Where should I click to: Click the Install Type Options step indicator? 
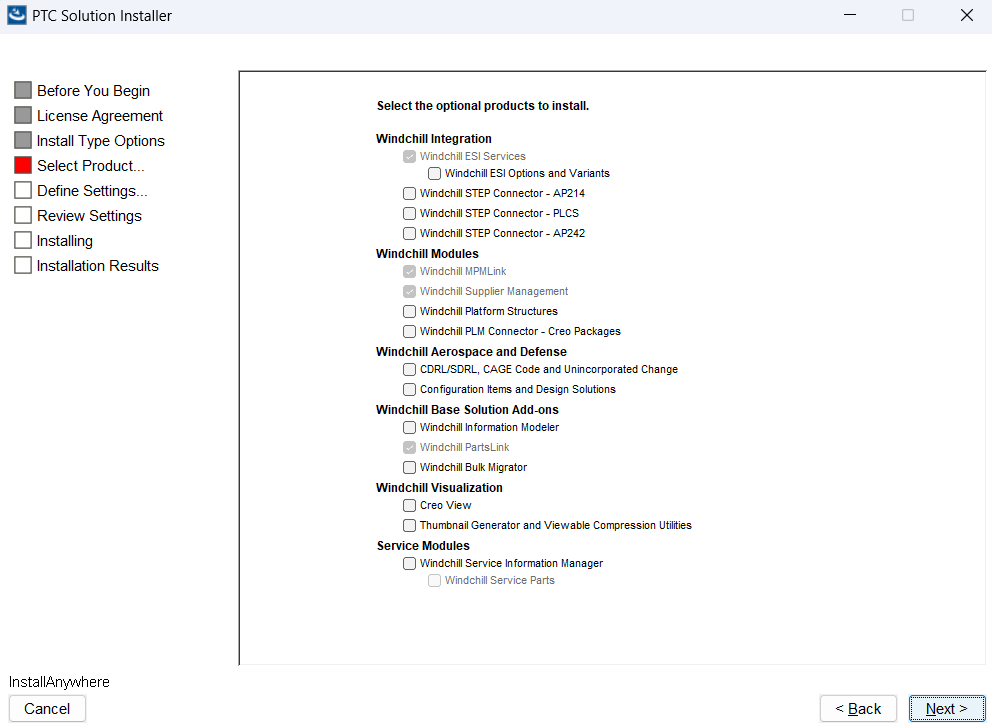pos(23,140)
